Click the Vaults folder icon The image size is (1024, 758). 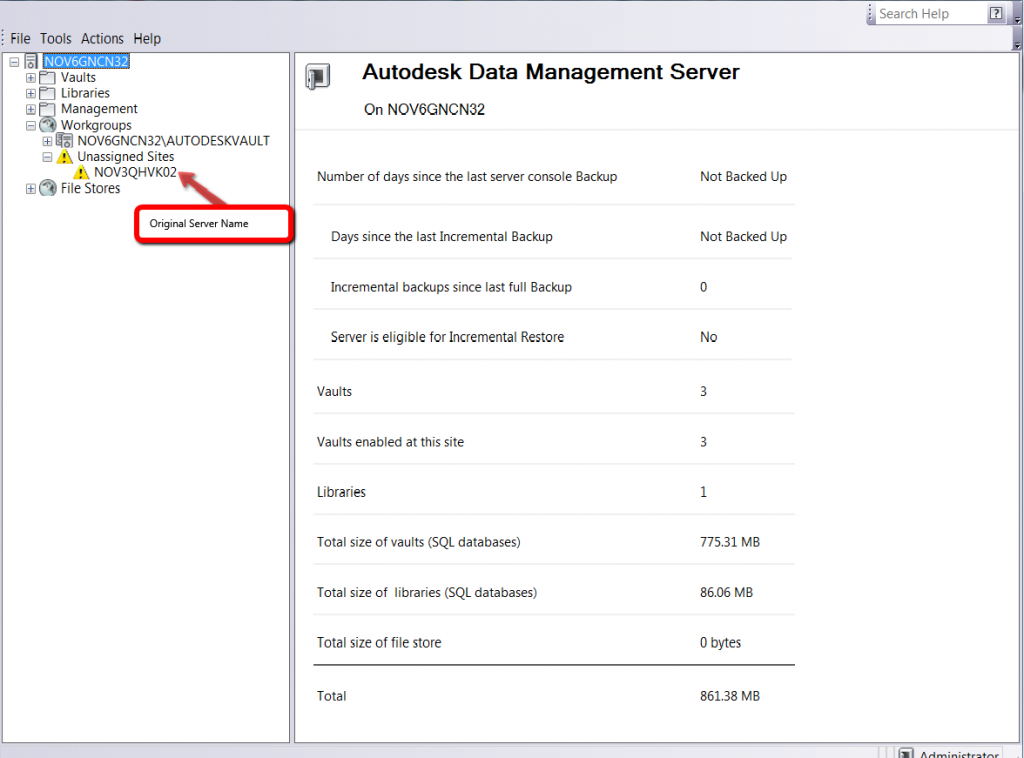pos(47,77)
